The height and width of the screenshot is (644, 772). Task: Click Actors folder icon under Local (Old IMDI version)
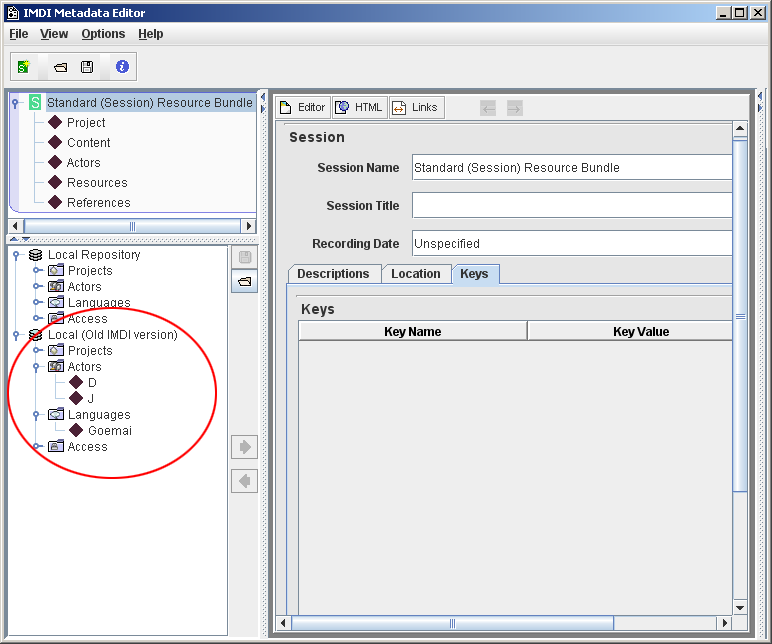(56, 366)
